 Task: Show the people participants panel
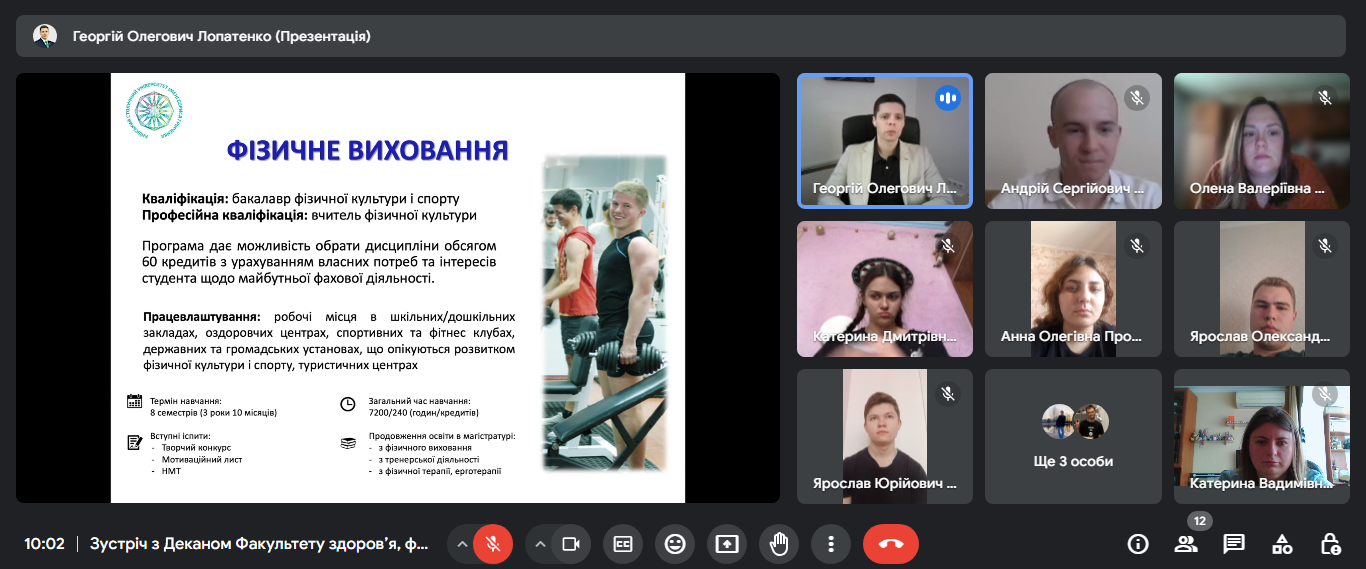(1186, 544)
